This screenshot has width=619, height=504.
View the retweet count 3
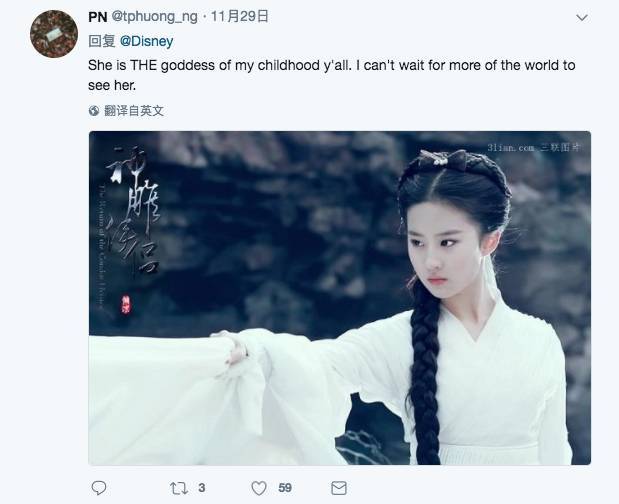click(x=202, y=488)
